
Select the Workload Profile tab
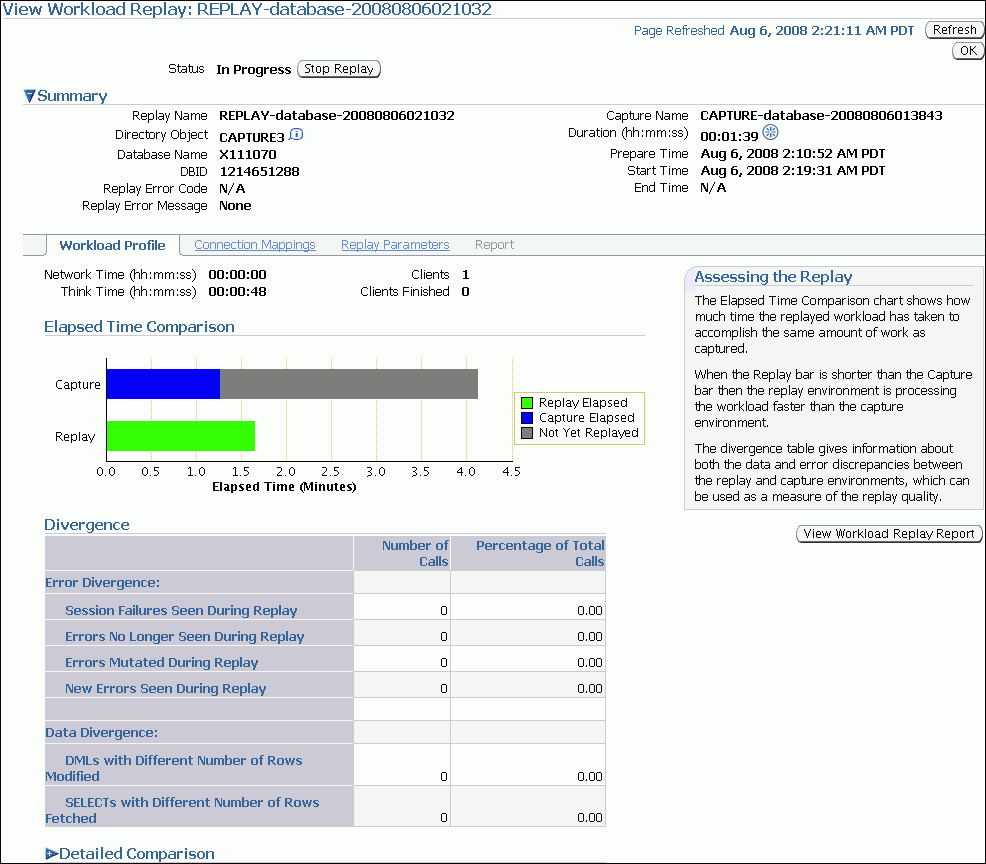tap(112, 245)
